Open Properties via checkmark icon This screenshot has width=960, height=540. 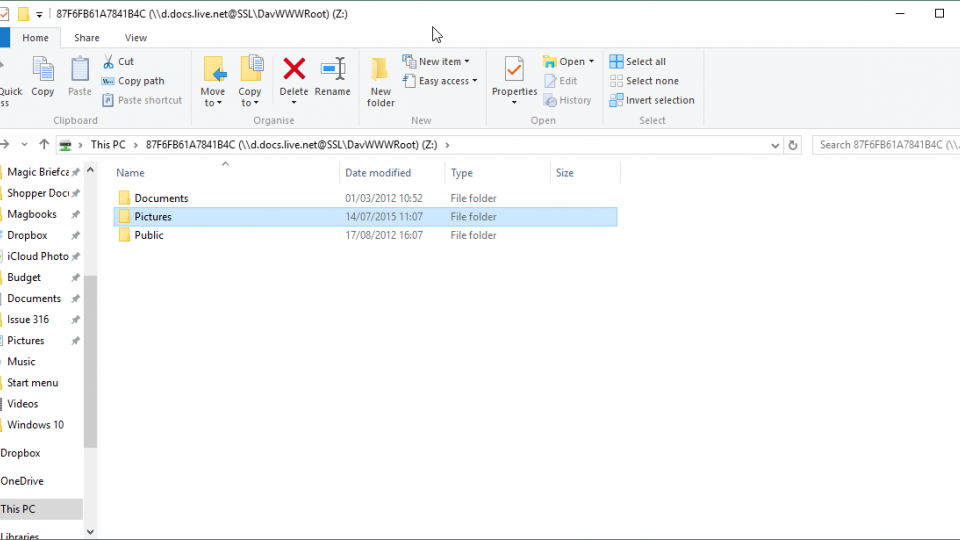(514, 70)
